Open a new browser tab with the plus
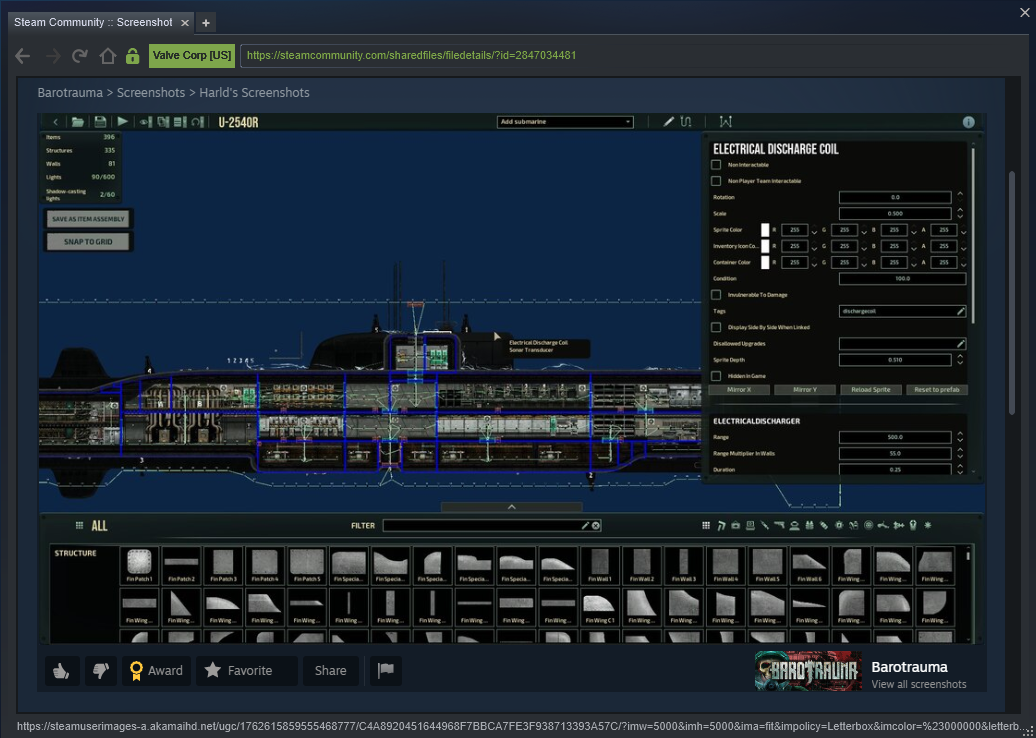This screenshot has width=1036, height=738. tap(205, 23)
